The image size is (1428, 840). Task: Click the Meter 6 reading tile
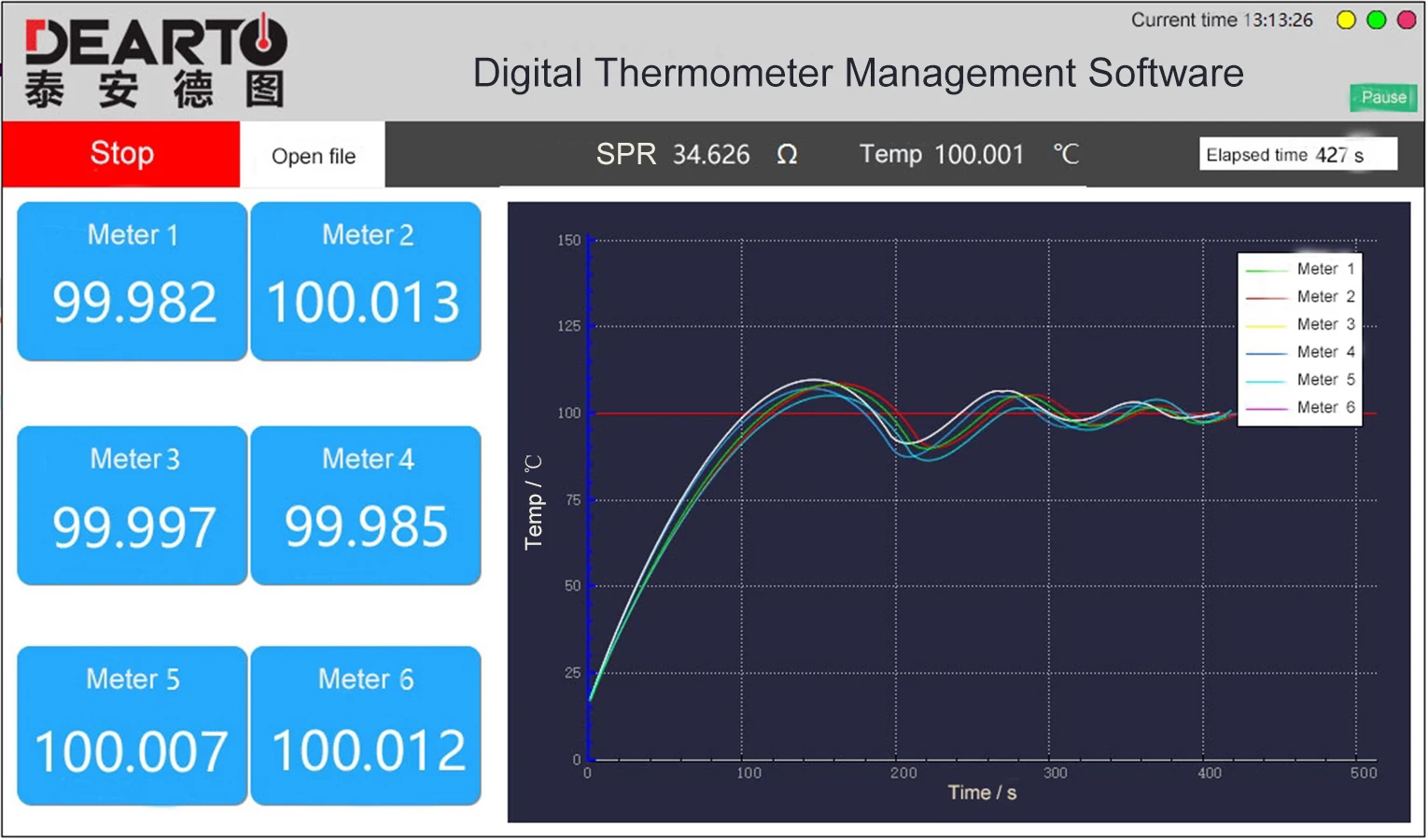pos(366,725)
